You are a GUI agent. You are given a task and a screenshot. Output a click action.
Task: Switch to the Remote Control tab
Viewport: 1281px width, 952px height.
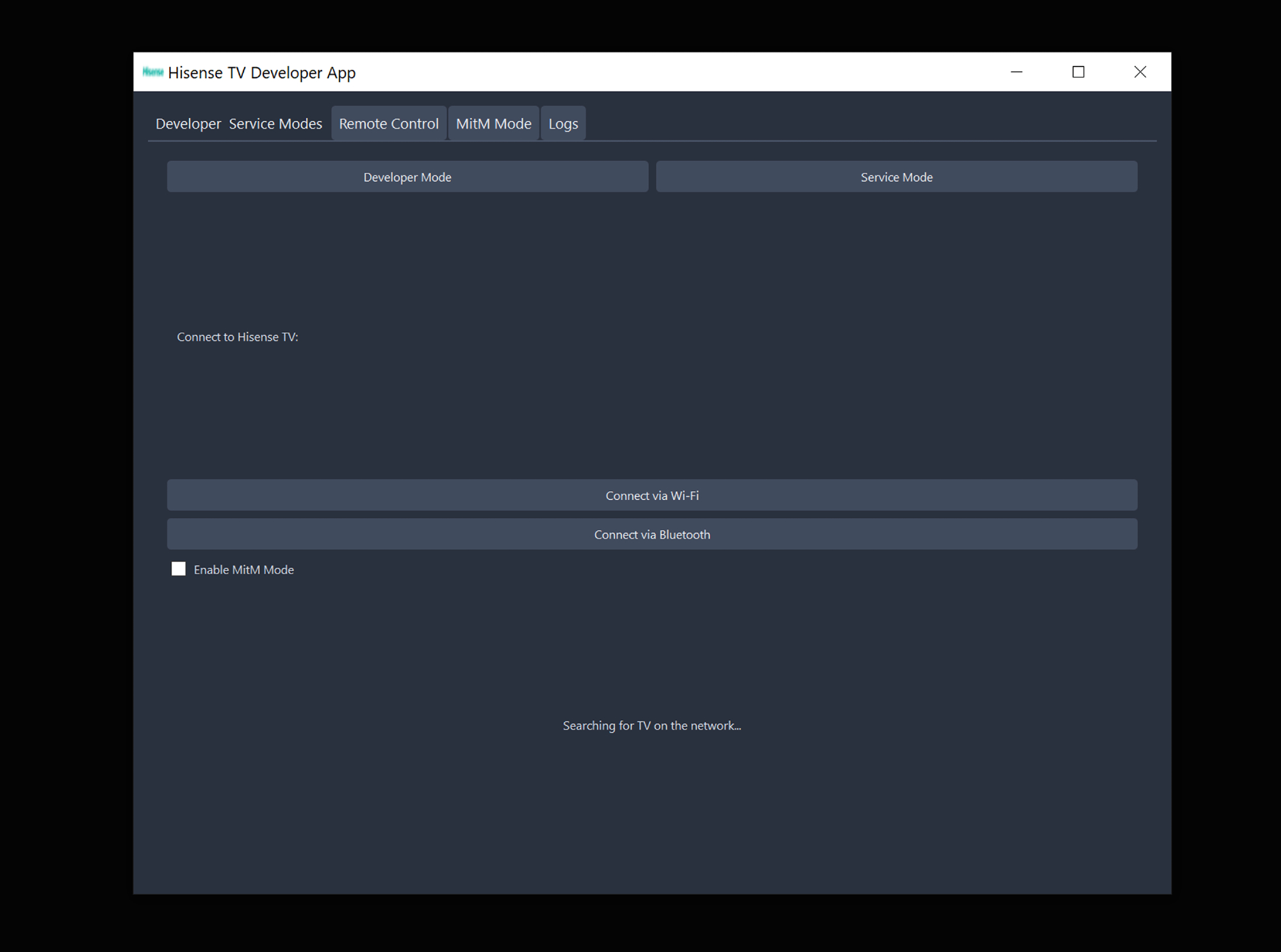pyautogui.click(x=389, y=124)
